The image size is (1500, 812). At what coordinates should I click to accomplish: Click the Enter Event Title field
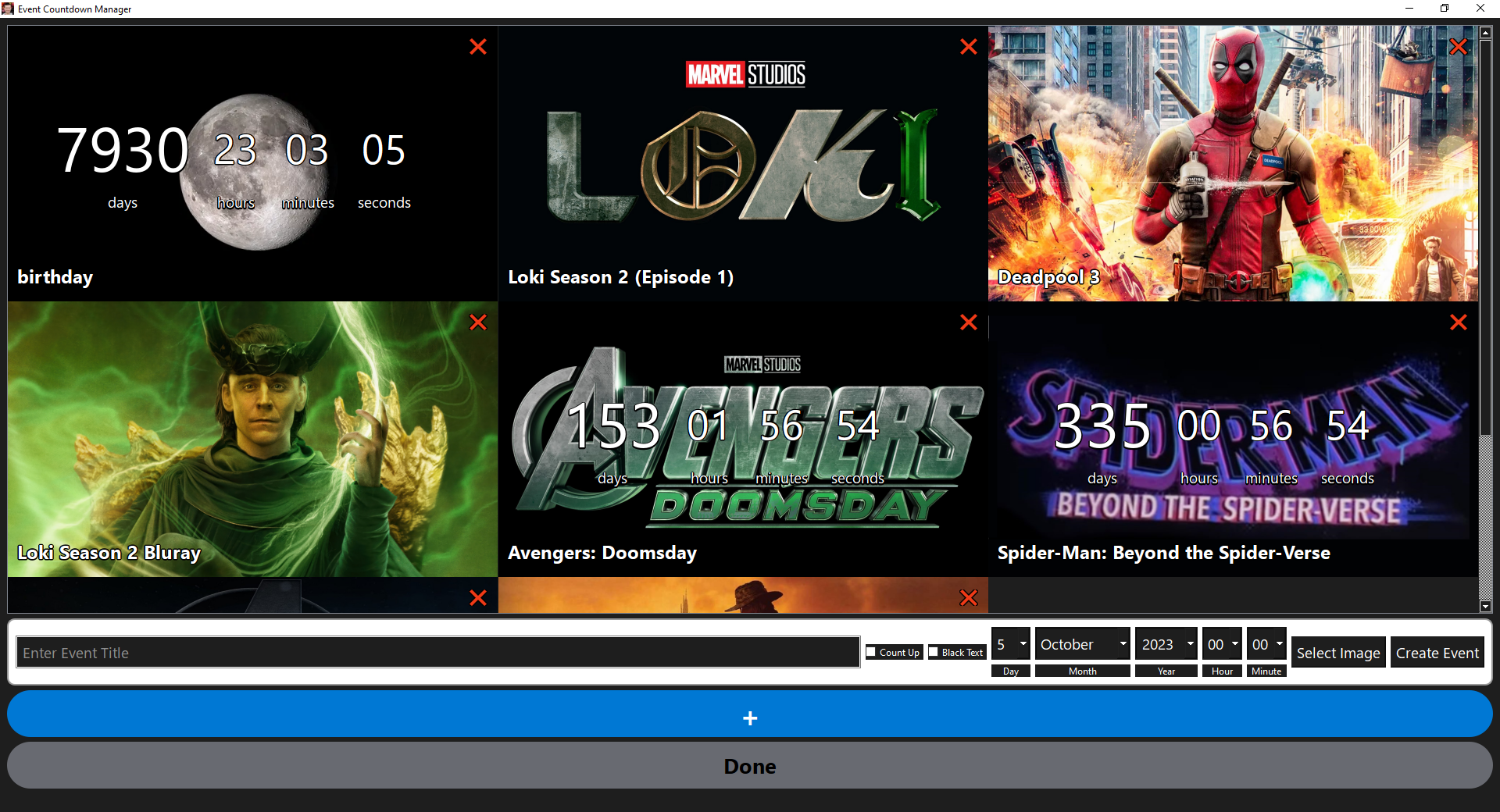[x=438, y=653]
